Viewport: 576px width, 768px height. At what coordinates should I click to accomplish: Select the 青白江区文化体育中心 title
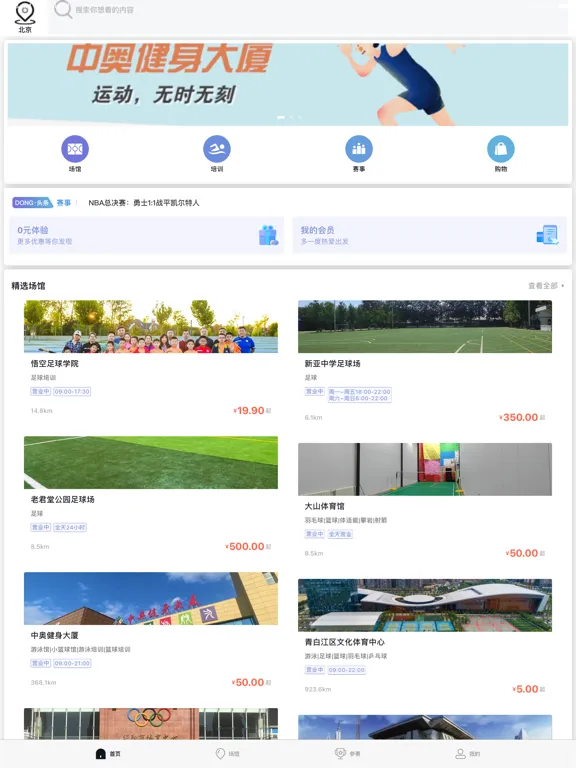point(345,642)
